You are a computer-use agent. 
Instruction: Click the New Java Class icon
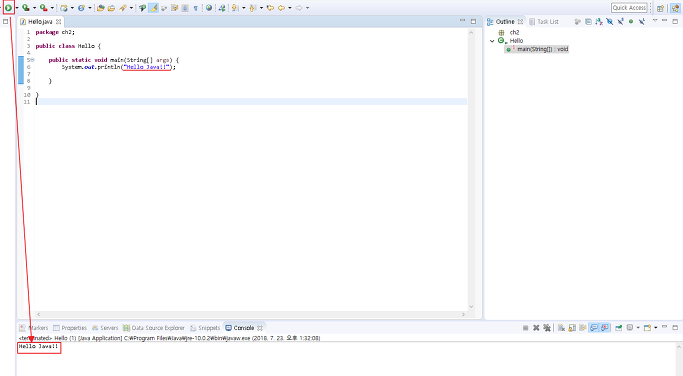click(x=81, y=8)
